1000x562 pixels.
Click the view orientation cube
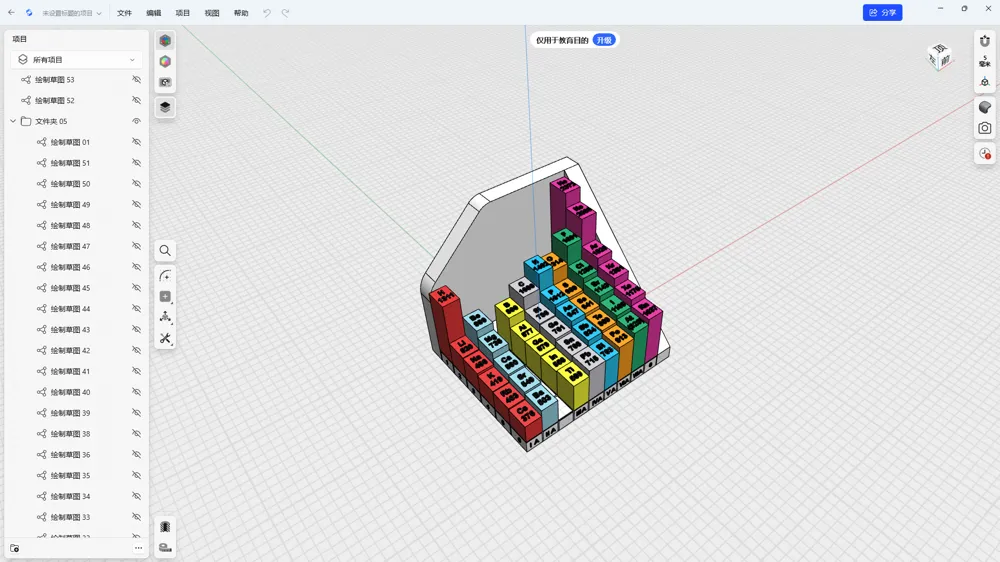939,57
